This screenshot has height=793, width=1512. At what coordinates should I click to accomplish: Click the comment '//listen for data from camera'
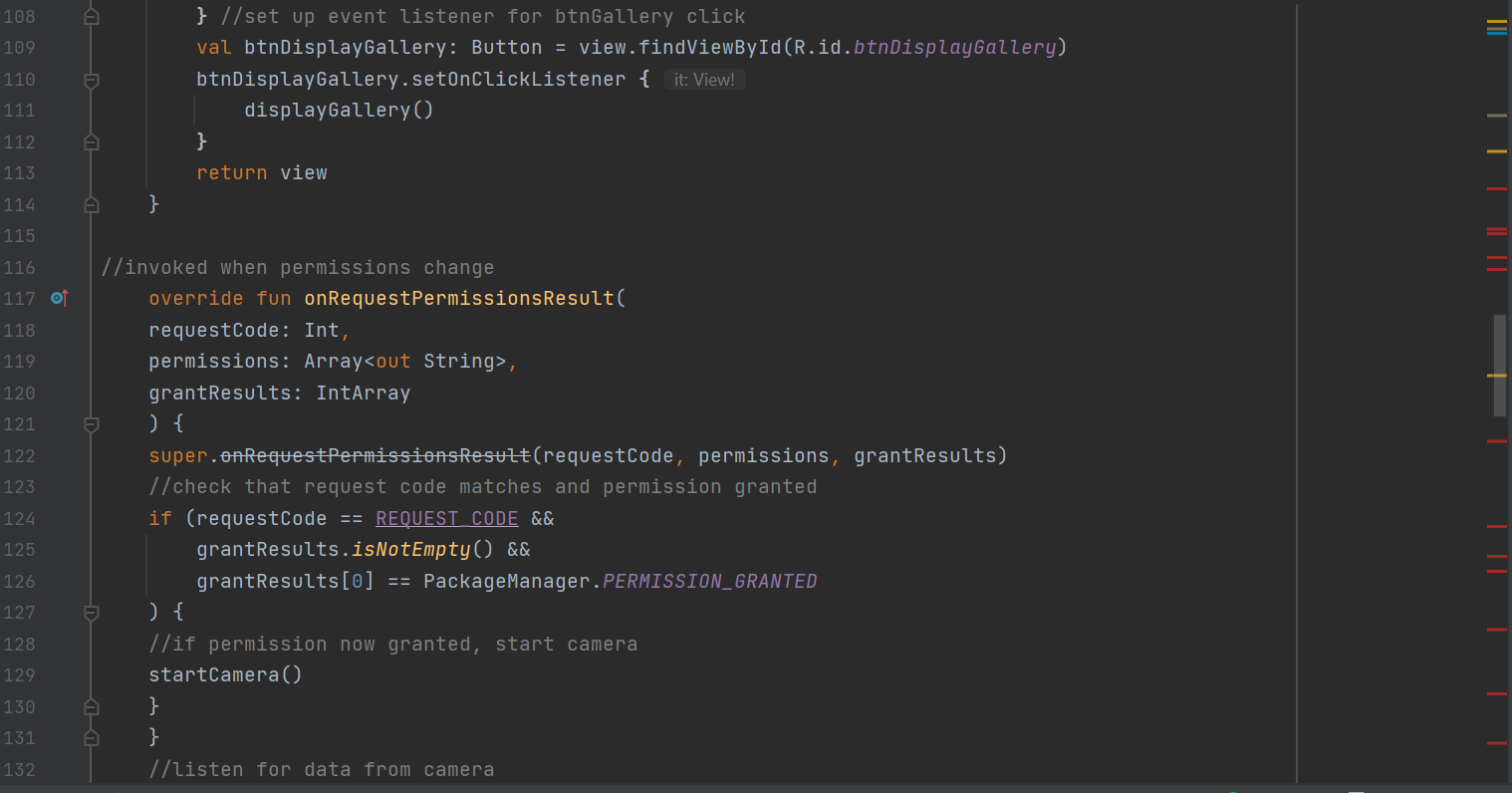[x=322, y=769]
